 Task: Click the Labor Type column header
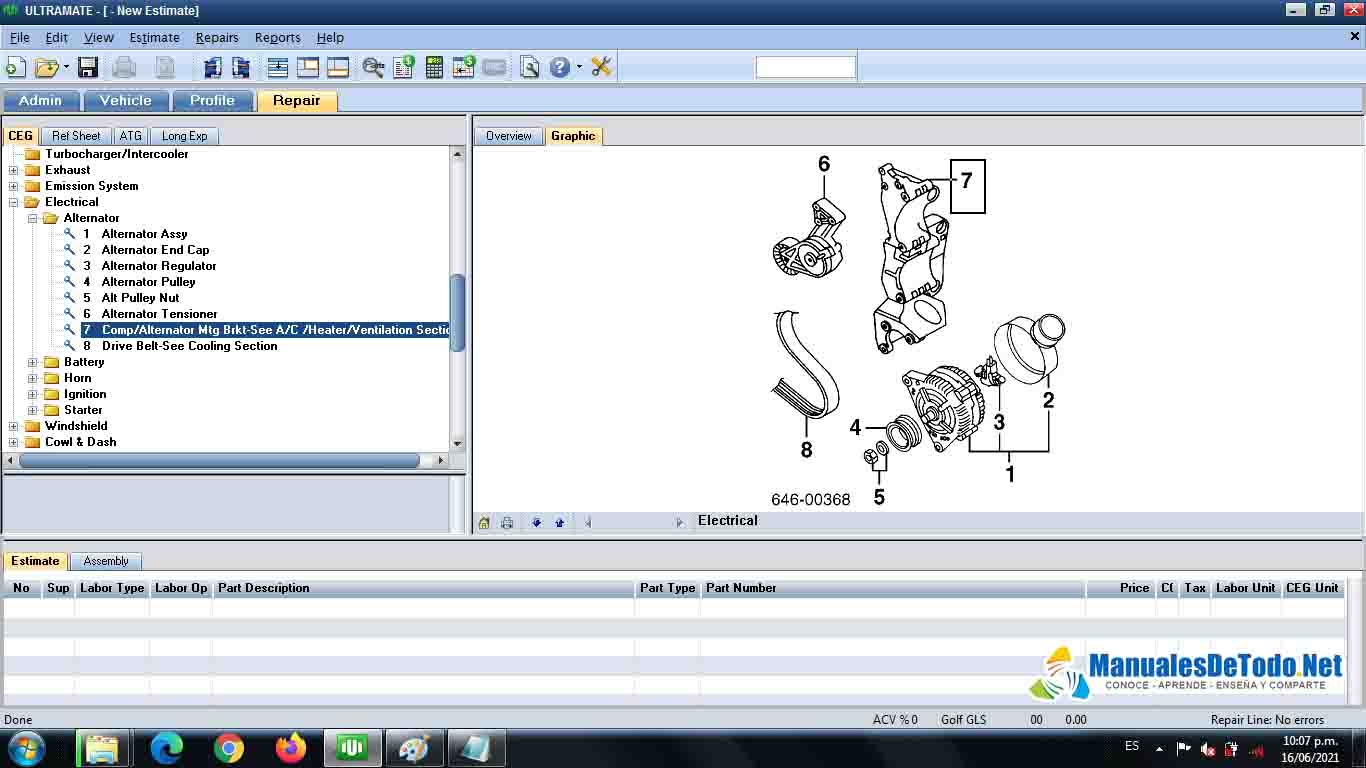[112, 588]
